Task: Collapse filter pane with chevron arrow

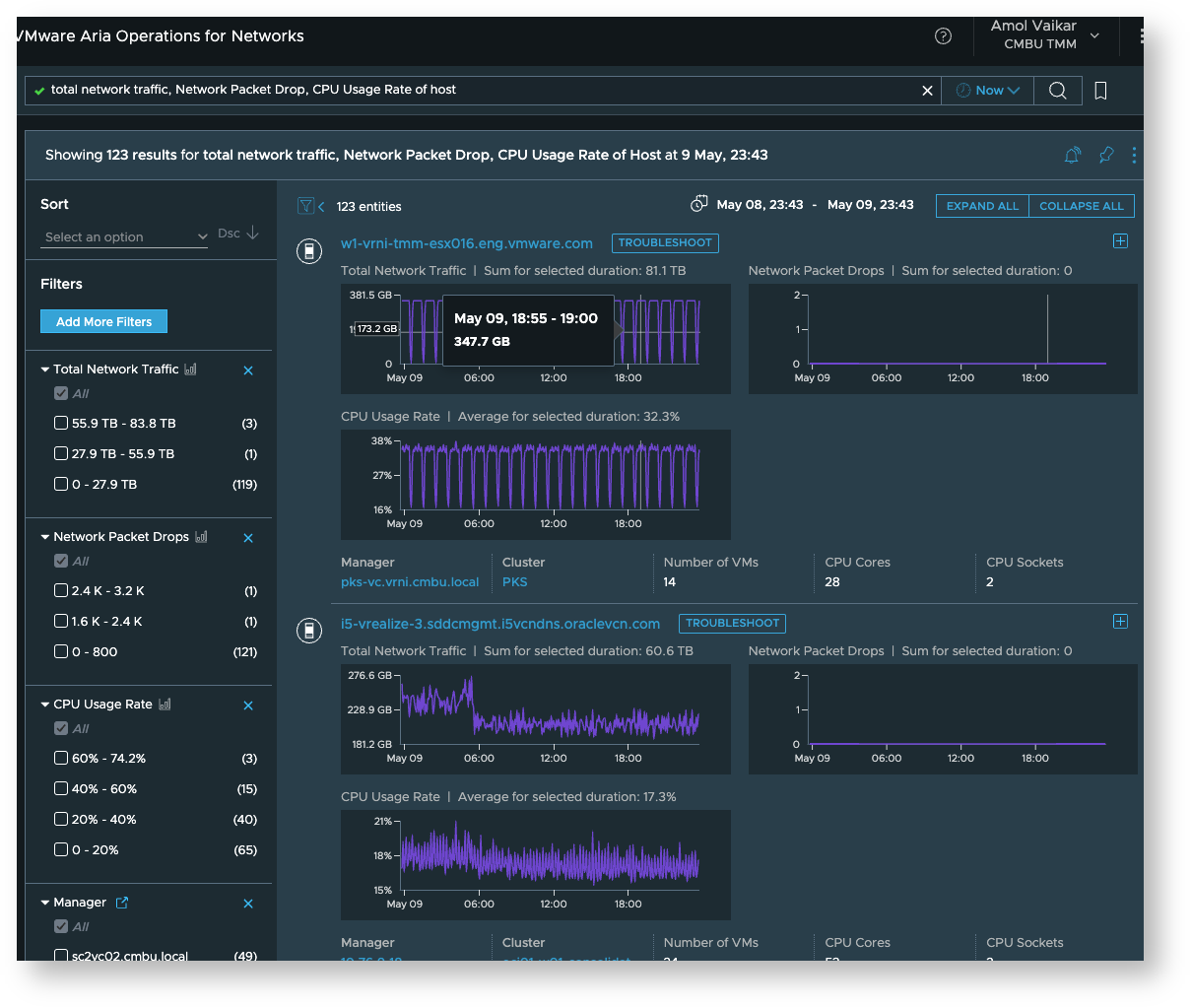Action: tap(321, 207)
